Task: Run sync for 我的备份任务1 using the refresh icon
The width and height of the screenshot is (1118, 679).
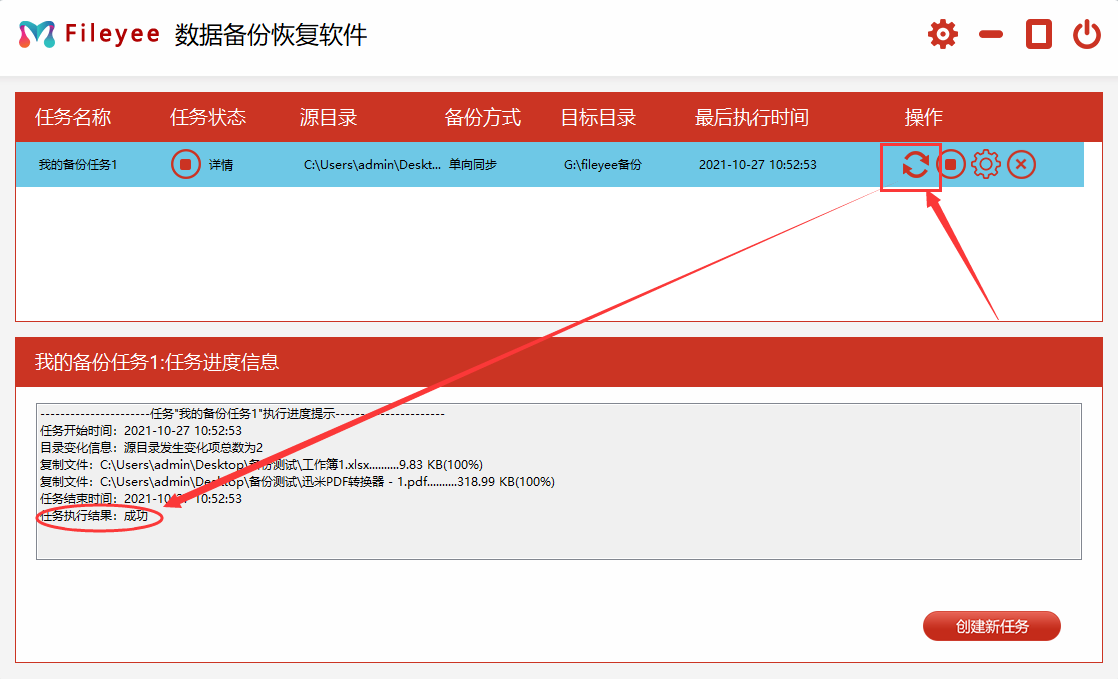Action: pos(915,165)
